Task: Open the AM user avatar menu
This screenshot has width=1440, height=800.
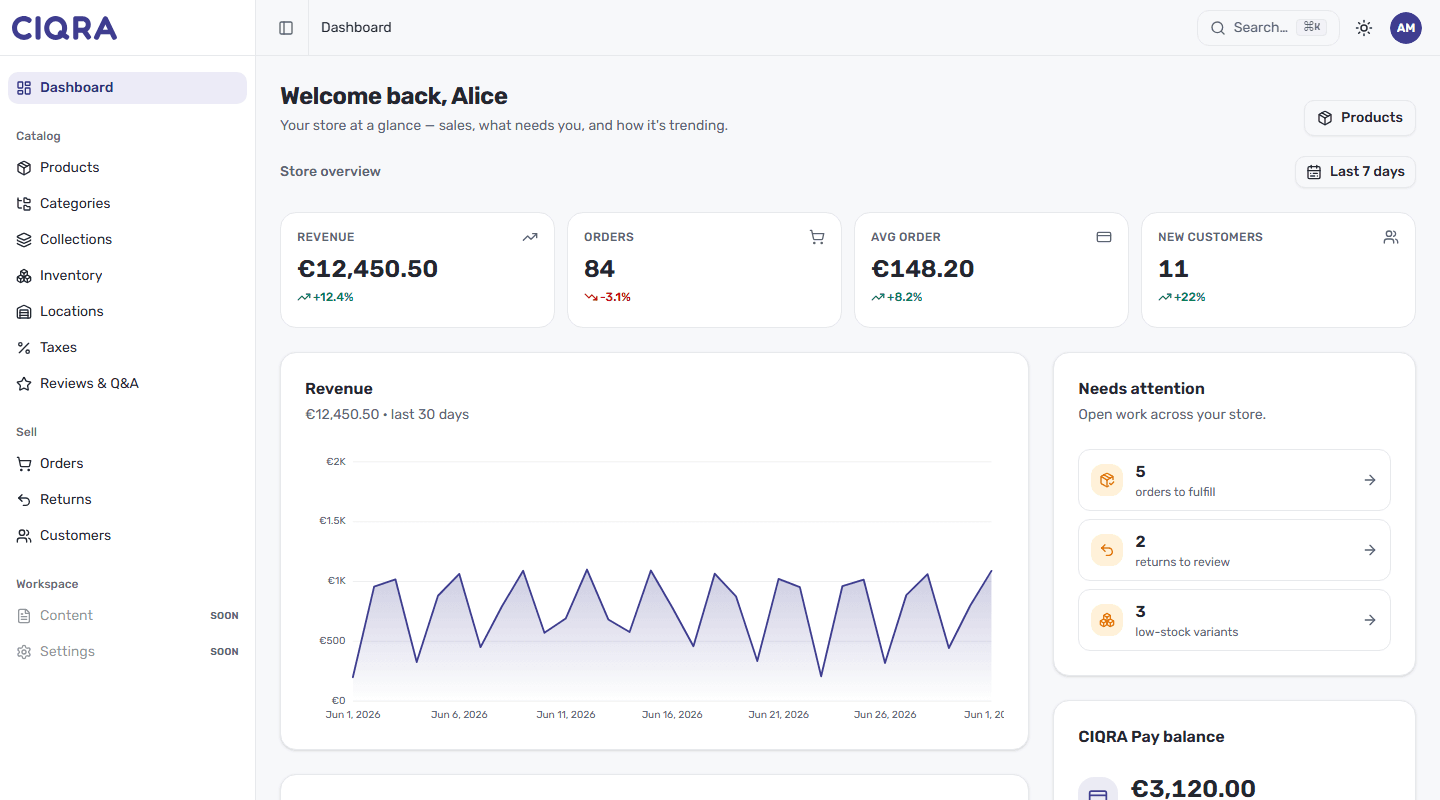Action: tap(1406, 28)
